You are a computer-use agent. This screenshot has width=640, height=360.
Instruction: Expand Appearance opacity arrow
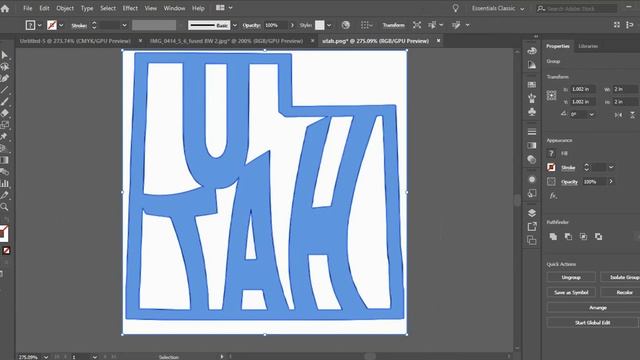(611, 181)
